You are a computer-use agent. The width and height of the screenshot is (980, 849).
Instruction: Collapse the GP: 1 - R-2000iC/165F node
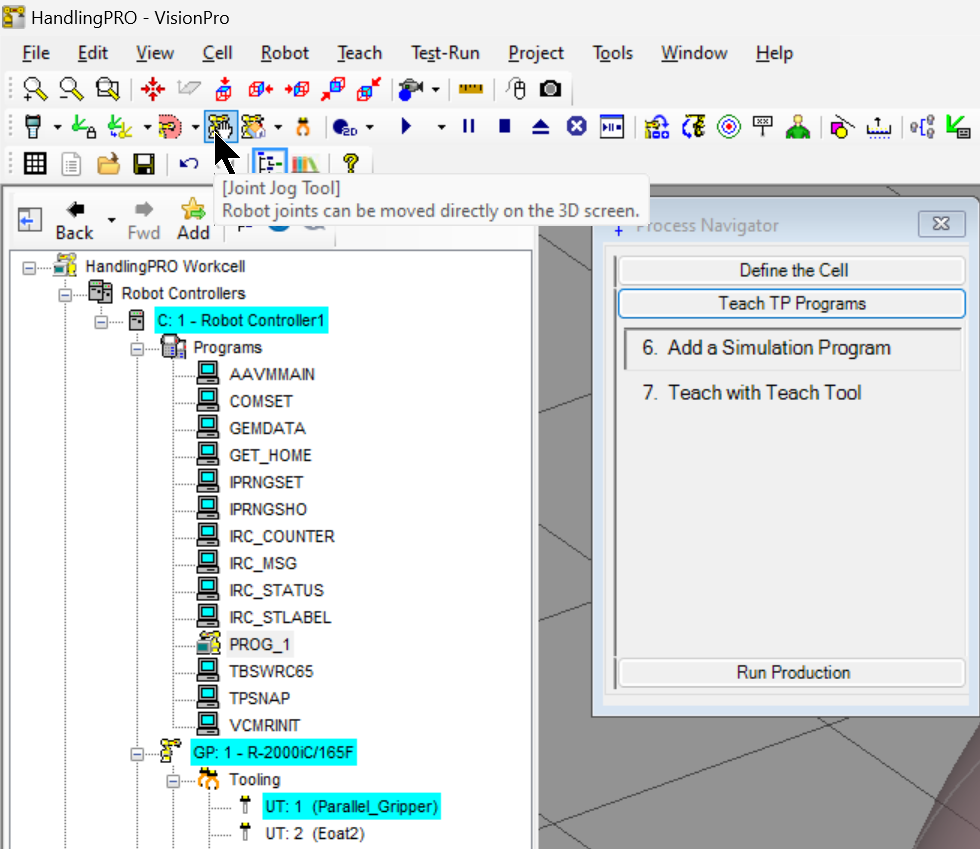point(137,754)
